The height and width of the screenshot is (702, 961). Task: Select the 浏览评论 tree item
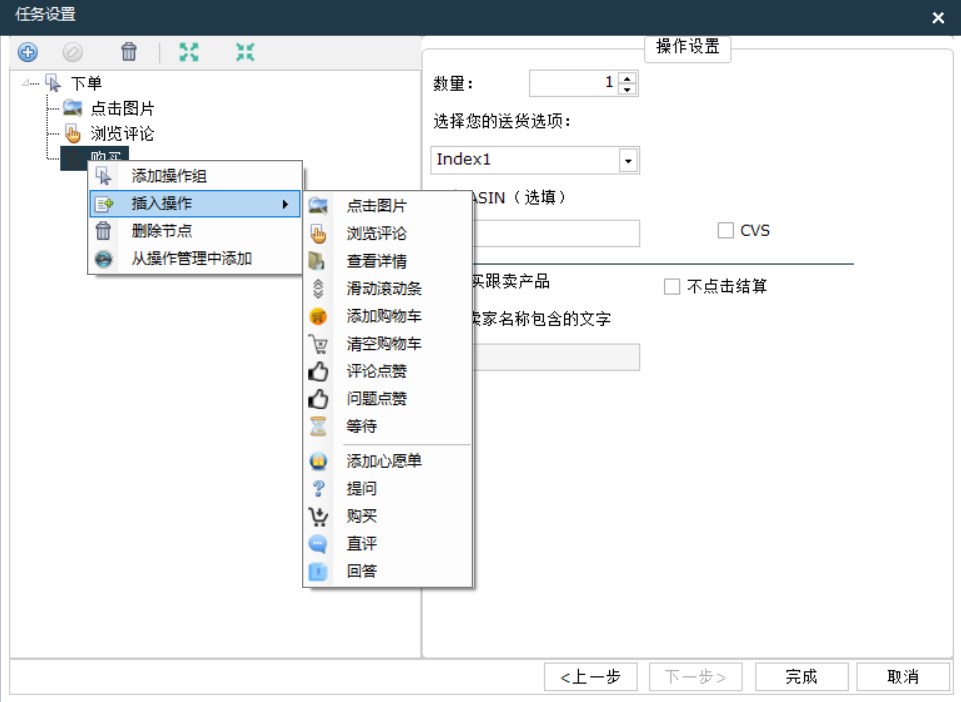[123, 134]
